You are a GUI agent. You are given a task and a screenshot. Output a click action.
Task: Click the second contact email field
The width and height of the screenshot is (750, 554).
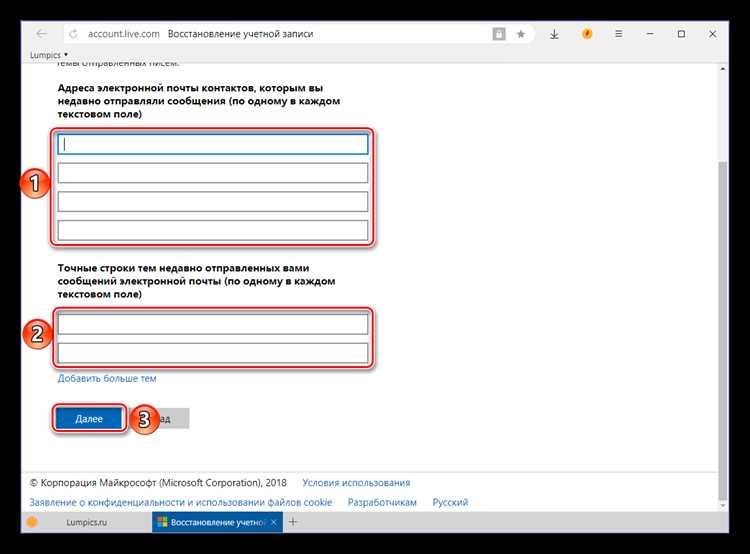pyautogui.click(x=213, y=173)
